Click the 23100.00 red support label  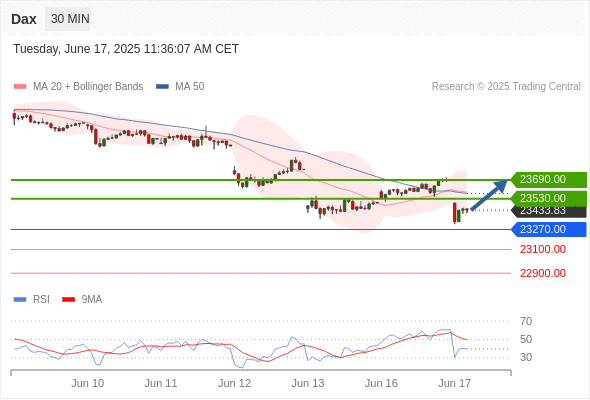click(543, 249)
